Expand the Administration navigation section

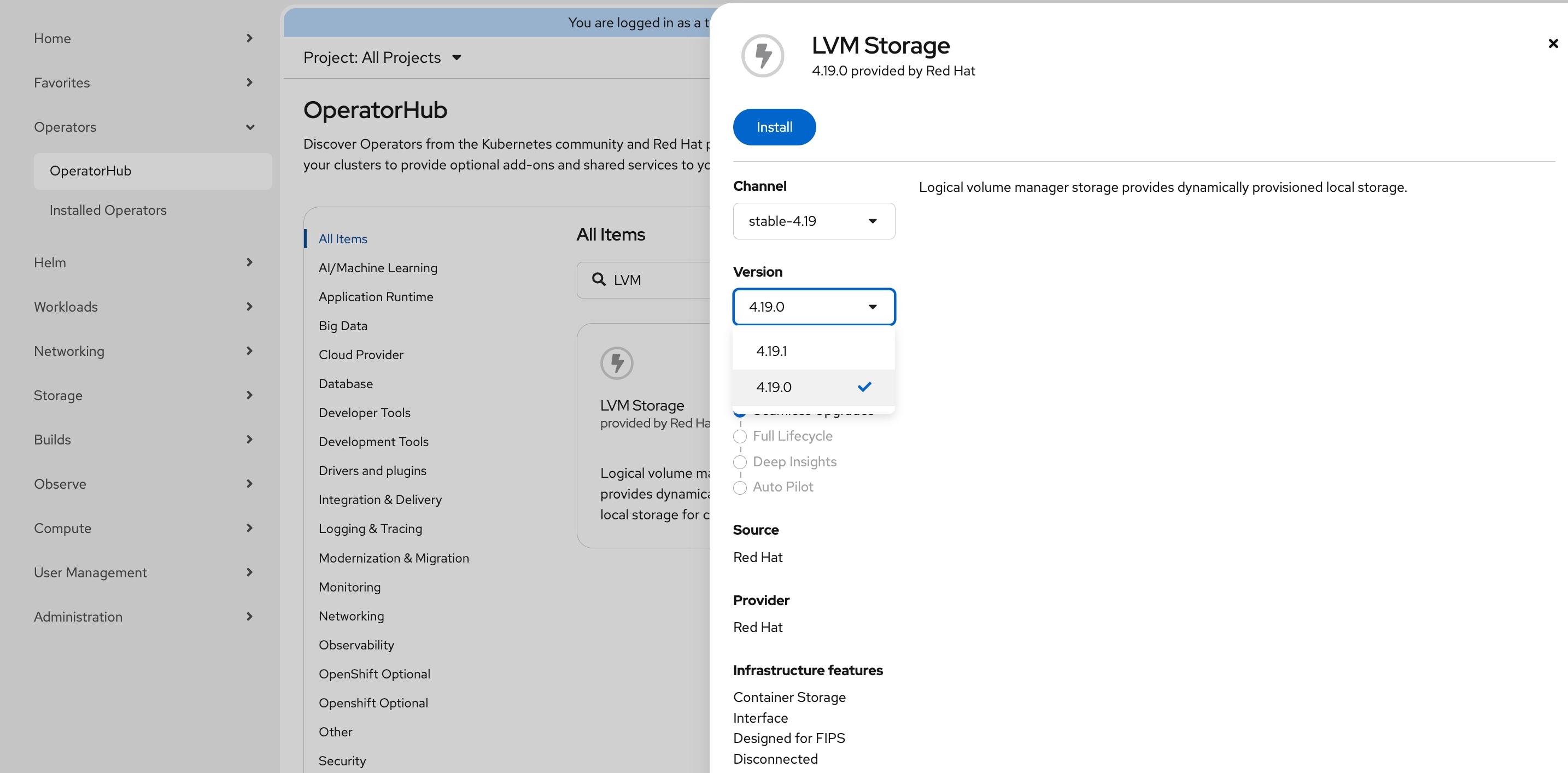click(144, 617)
